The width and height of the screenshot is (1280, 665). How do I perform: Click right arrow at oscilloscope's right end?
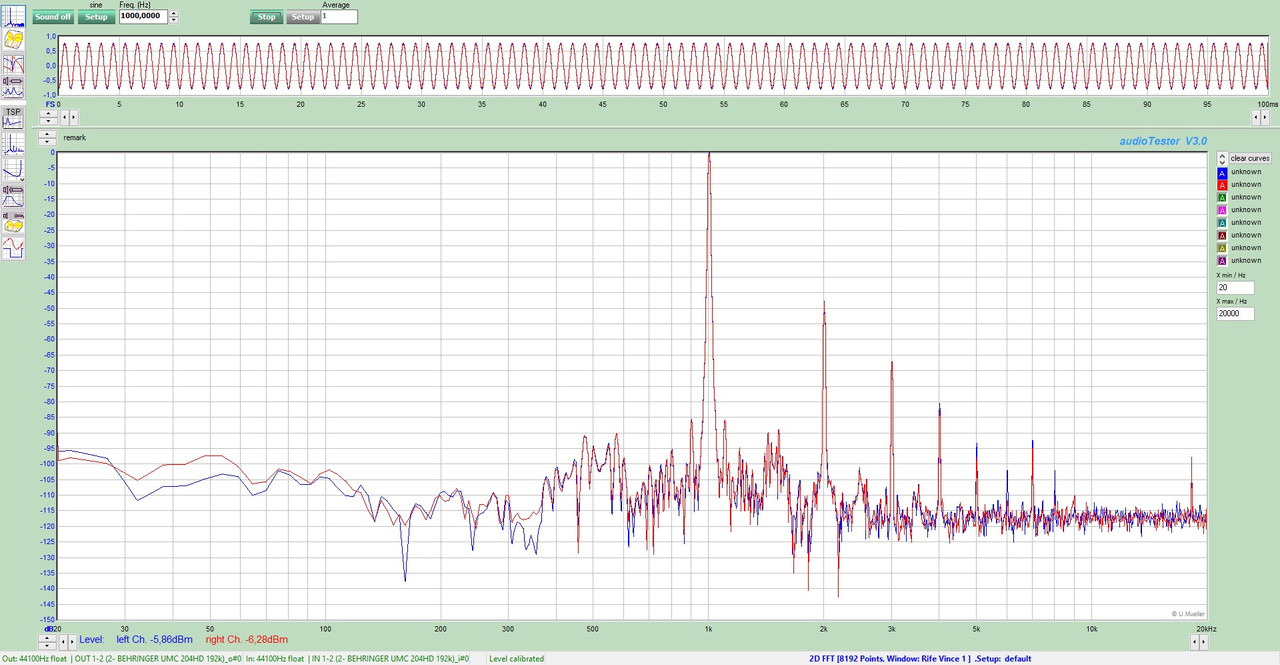point(1265,118)
